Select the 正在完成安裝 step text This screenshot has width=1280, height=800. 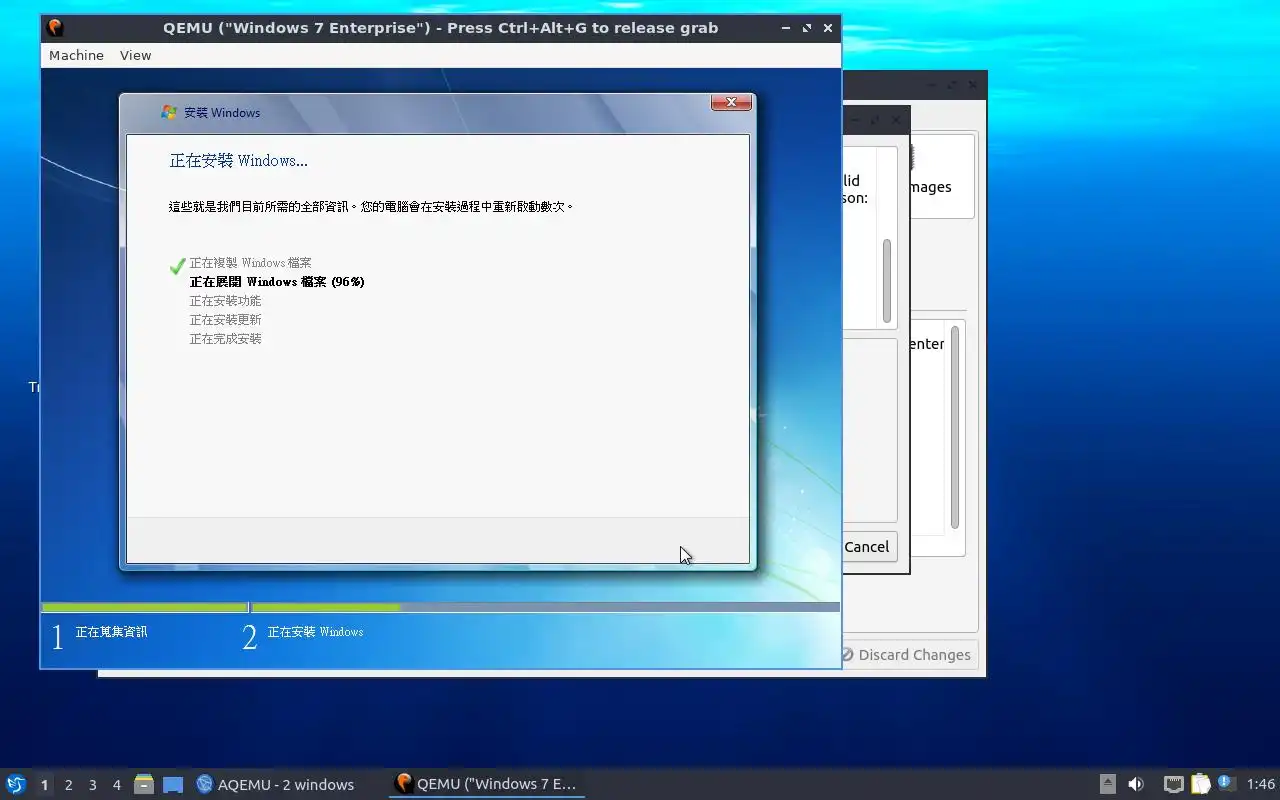tap(225, 339)
